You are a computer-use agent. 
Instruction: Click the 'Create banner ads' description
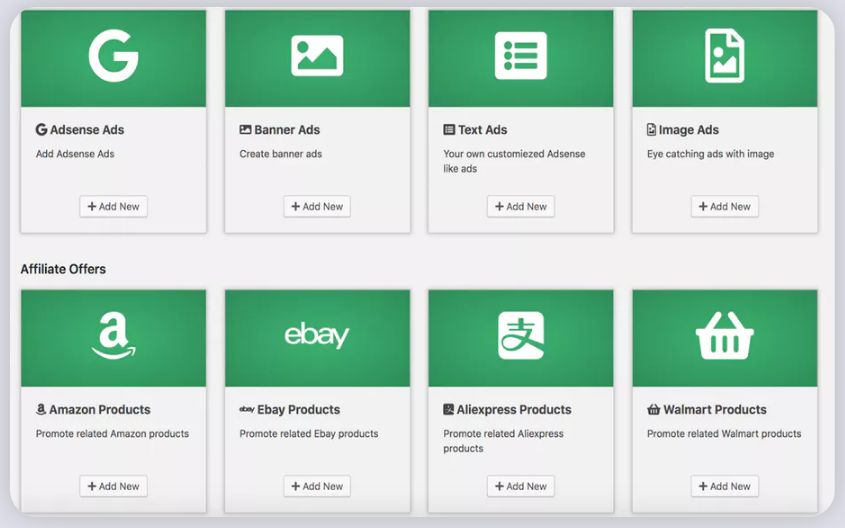click(x=280, y=154)
